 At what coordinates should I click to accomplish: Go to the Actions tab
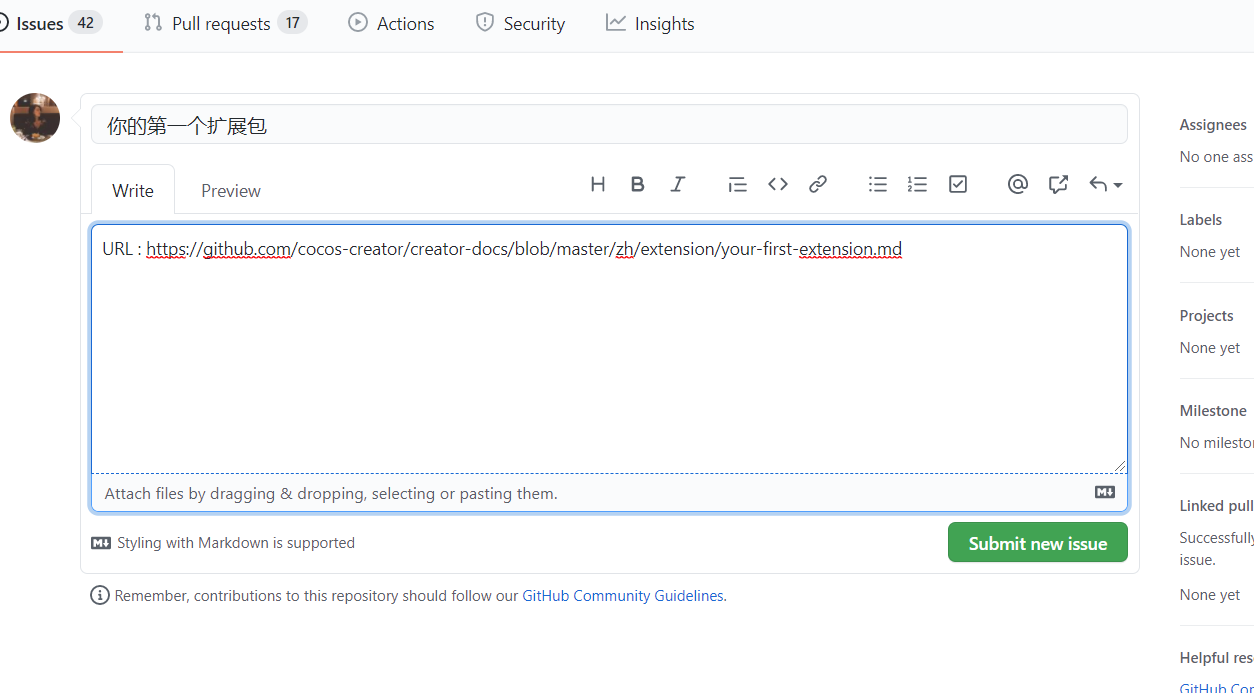391,23
